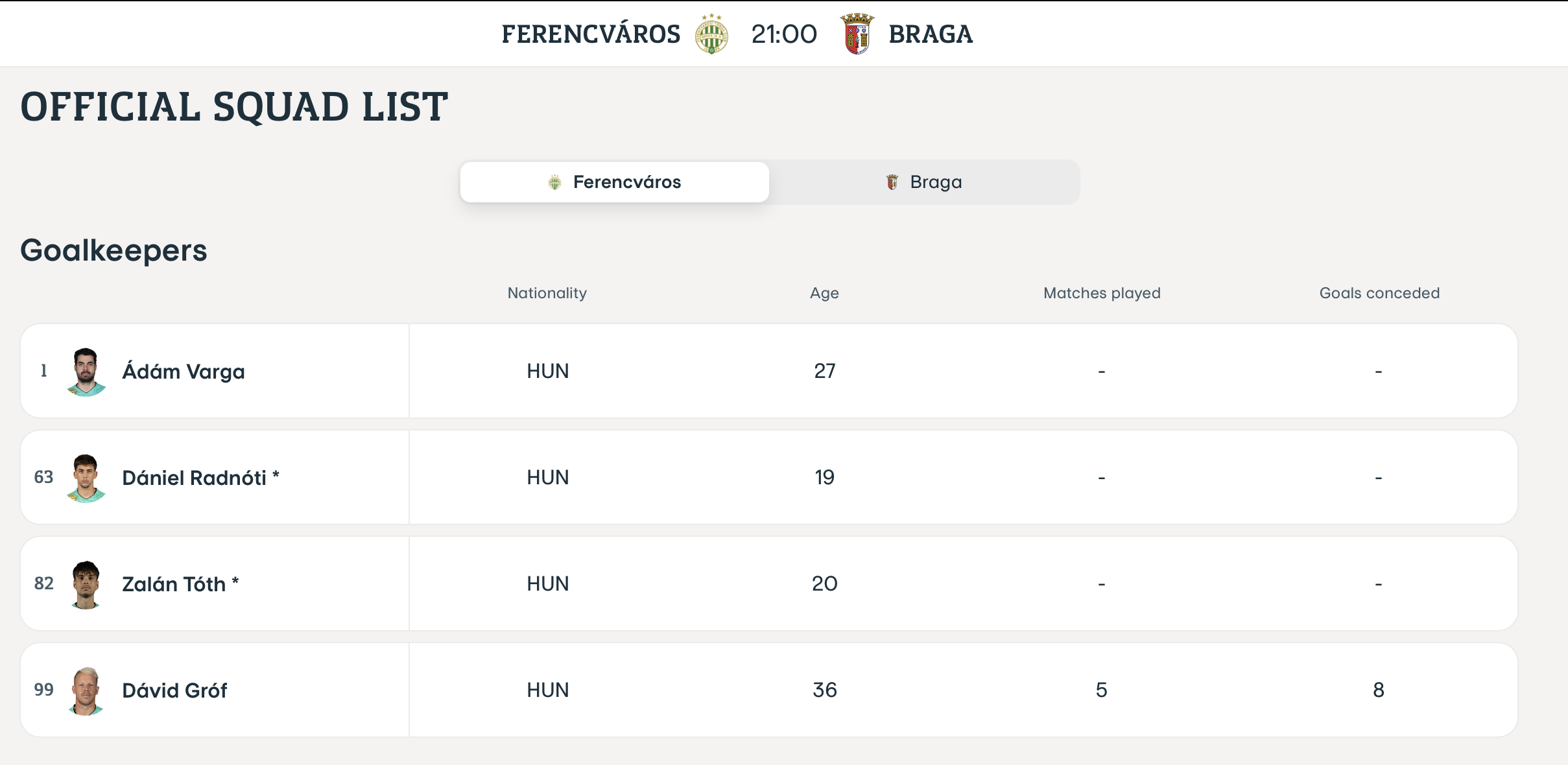This screenshot has height=765, width=1568.
Task: Click the small Braga logo in the tab
Action: pos(892,183)
